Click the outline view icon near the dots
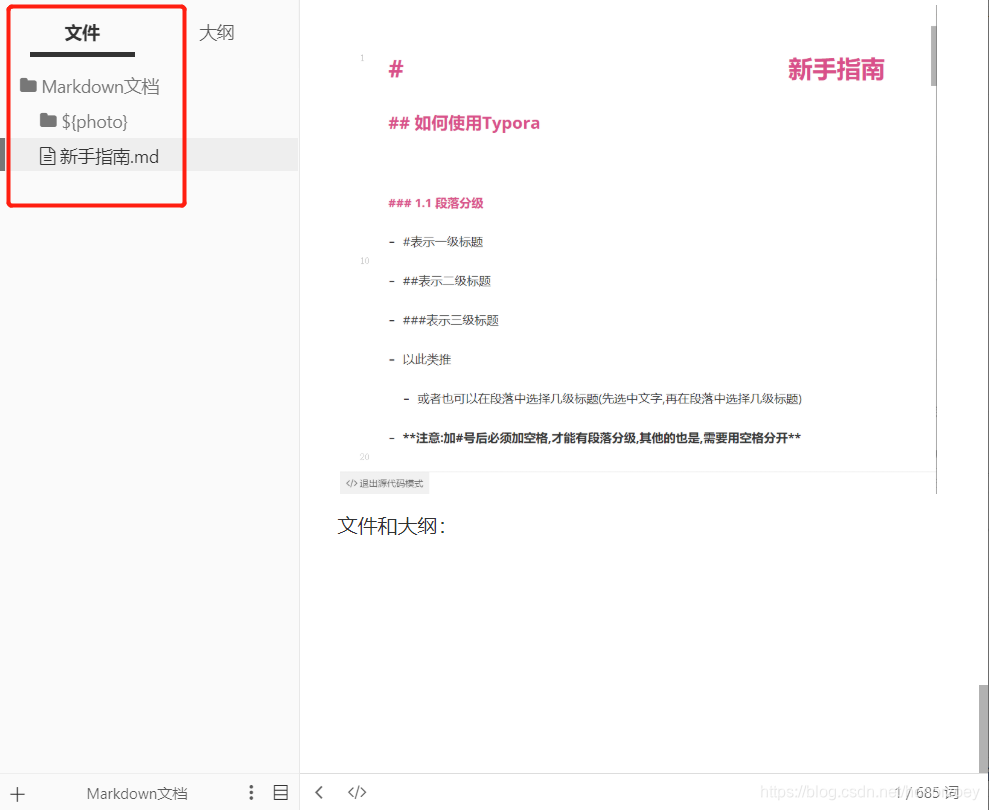The height and width of the screenshot is (810, 989). tap(281, 792)
